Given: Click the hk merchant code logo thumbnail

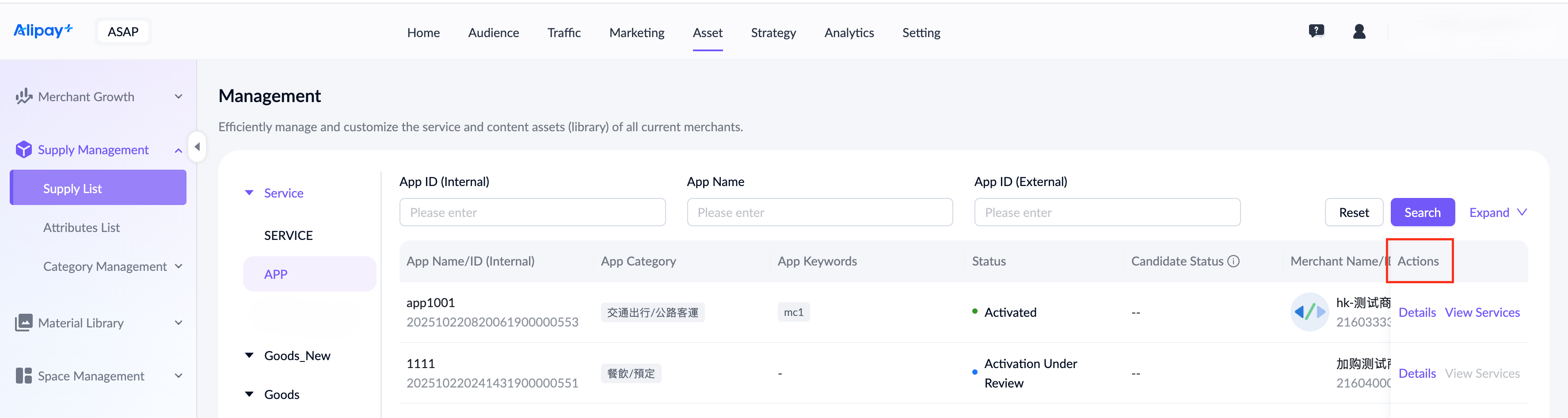Looking at the screenshot, I should click(1309, 312).
